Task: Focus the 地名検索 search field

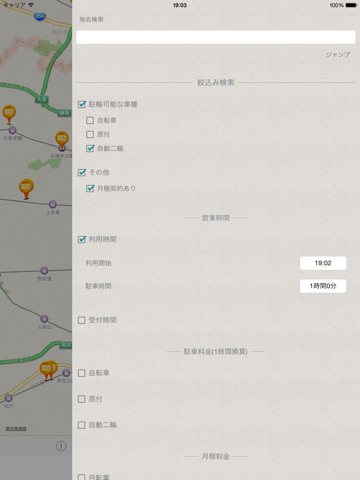Action: pos(216,37)
